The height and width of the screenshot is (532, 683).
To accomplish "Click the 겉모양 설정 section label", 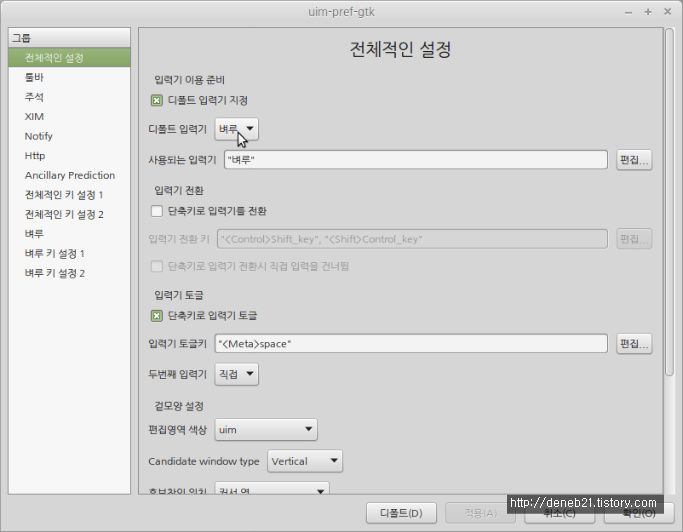I will coord(179,406).
